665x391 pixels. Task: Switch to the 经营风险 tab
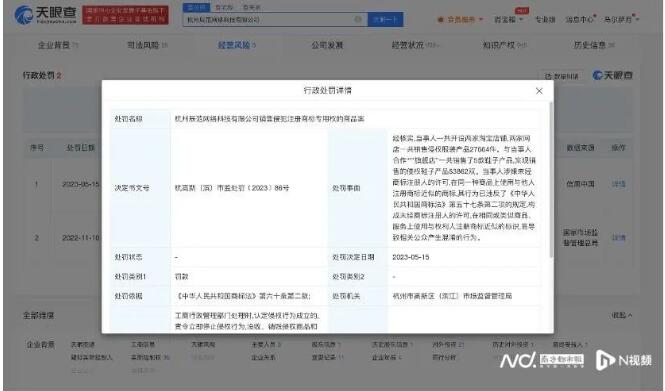pos(237,45)
